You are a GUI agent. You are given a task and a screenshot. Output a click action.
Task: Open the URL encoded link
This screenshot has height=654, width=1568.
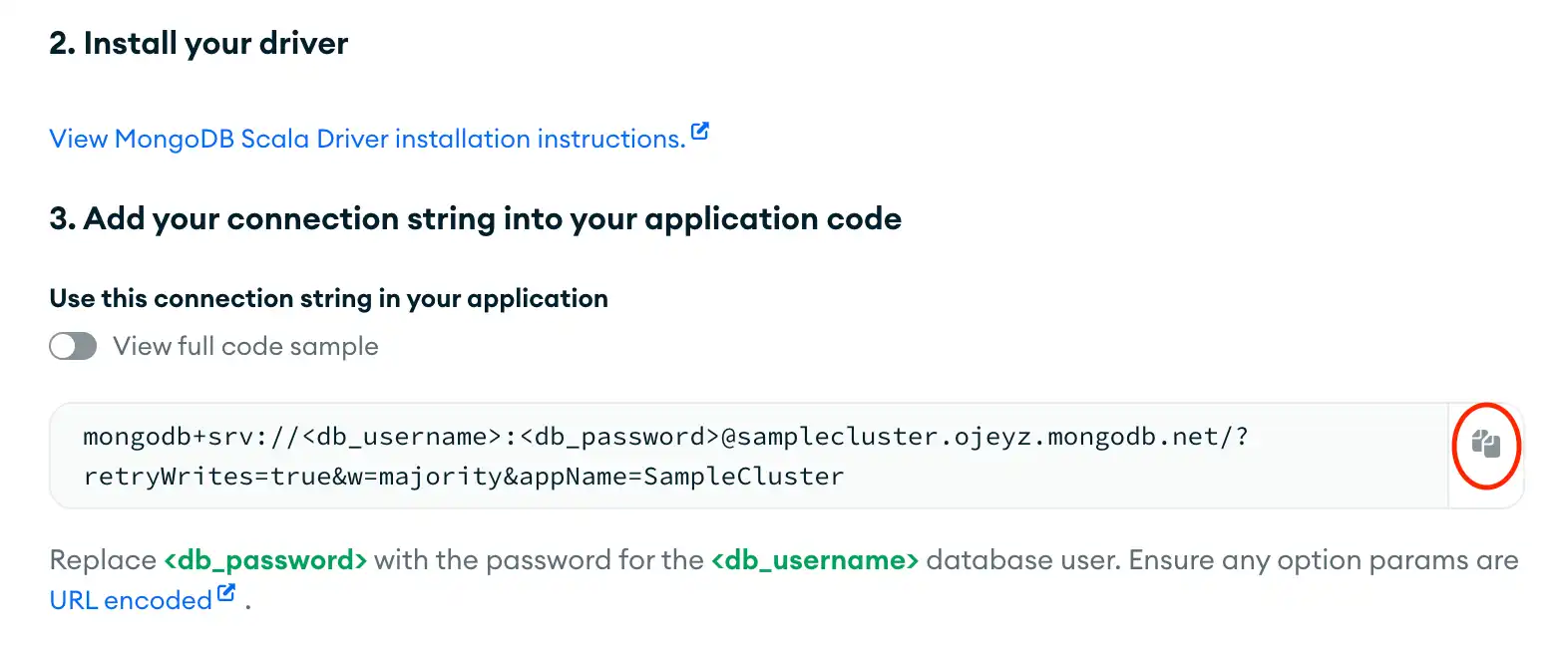tap(130, 600)
